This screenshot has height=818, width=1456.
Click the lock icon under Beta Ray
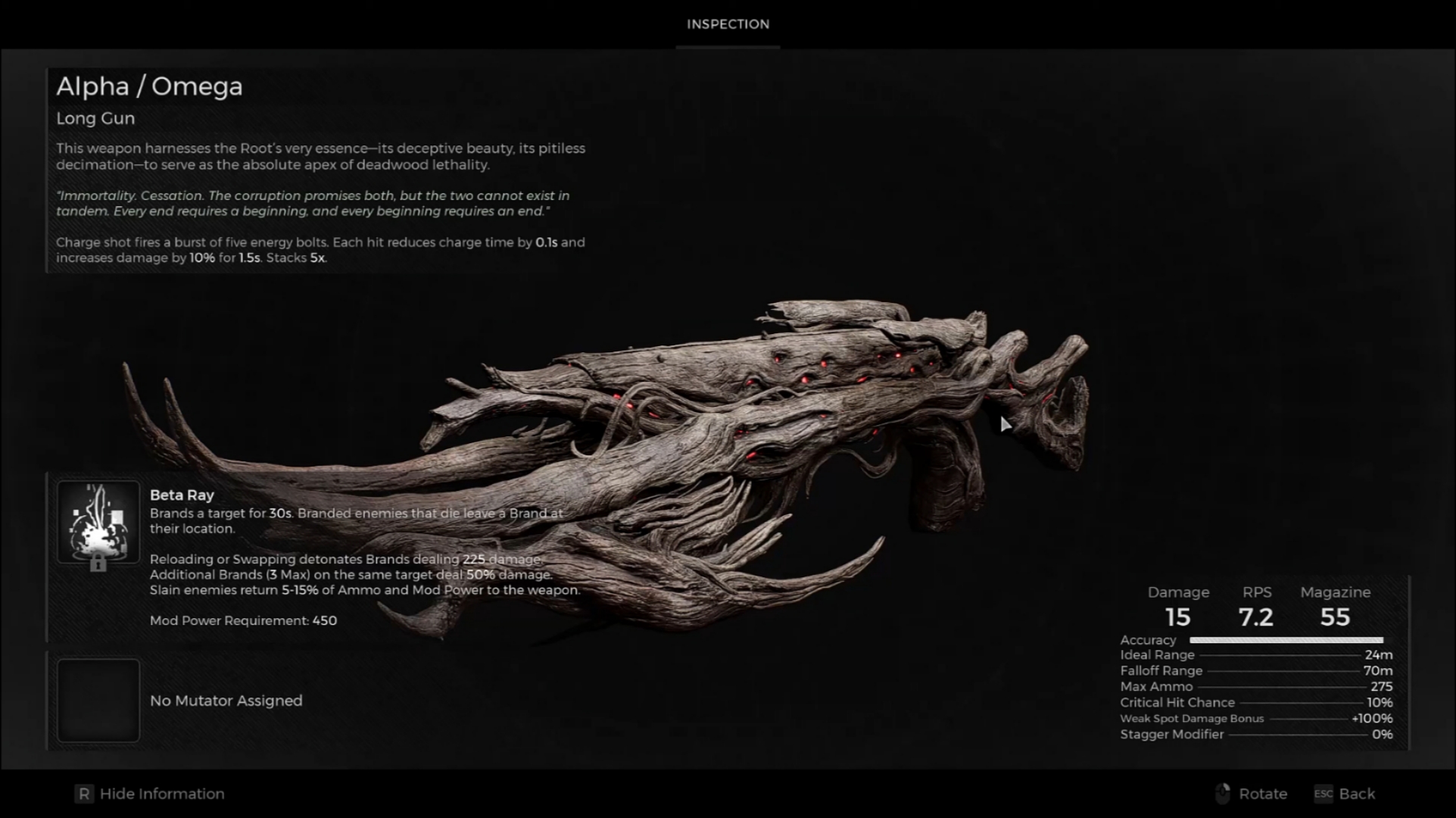click(98, 564)
